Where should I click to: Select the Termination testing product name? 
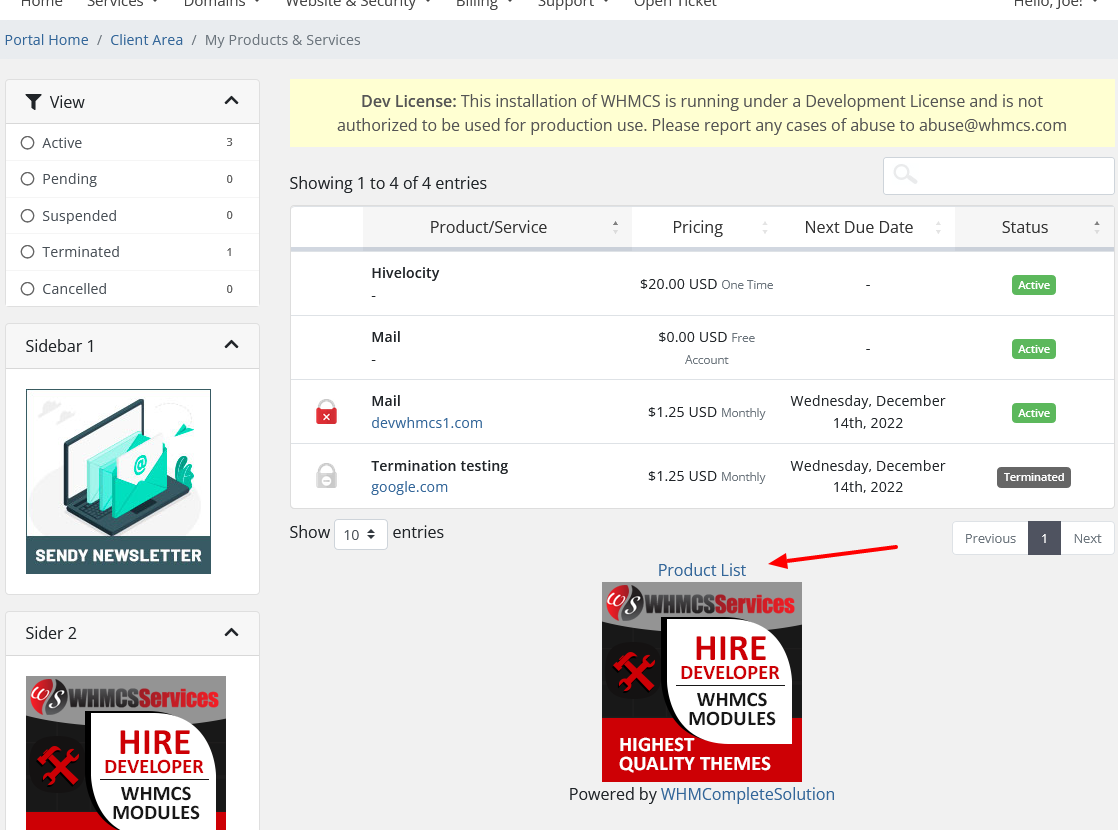[439, 466]
